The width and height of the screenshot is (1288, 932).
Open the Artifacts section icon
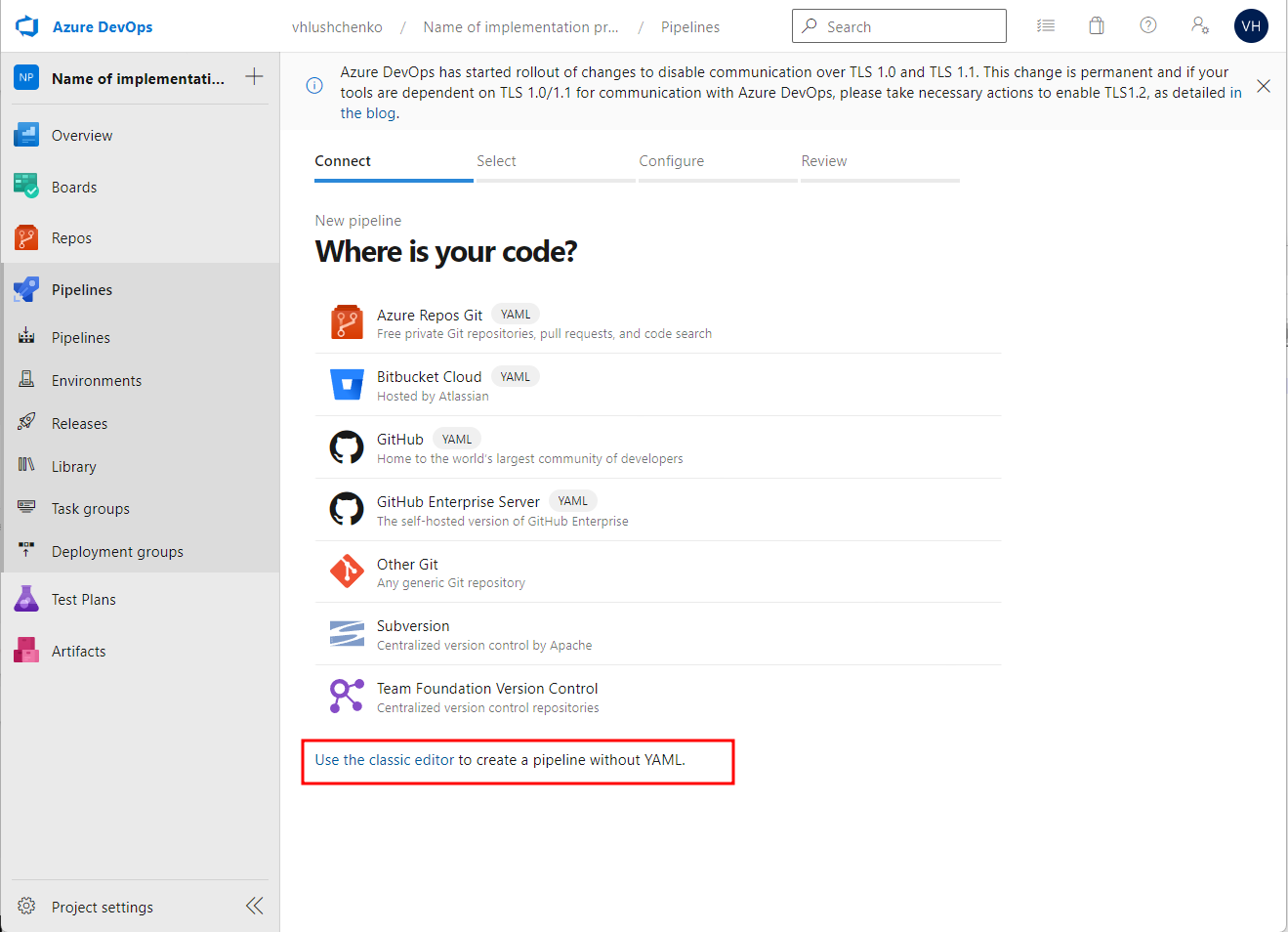coord(26,651)
